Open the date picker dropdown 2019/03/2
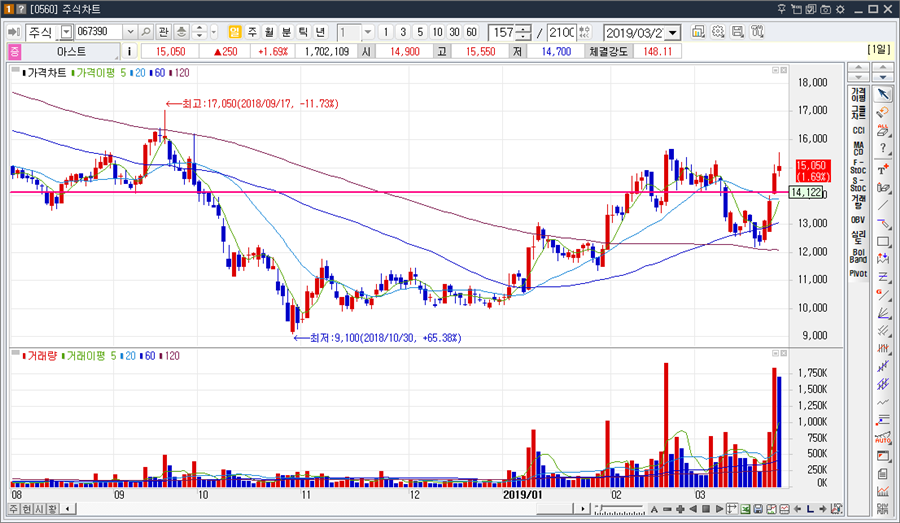This screenshot has width=900, height=523. [674, 33]
